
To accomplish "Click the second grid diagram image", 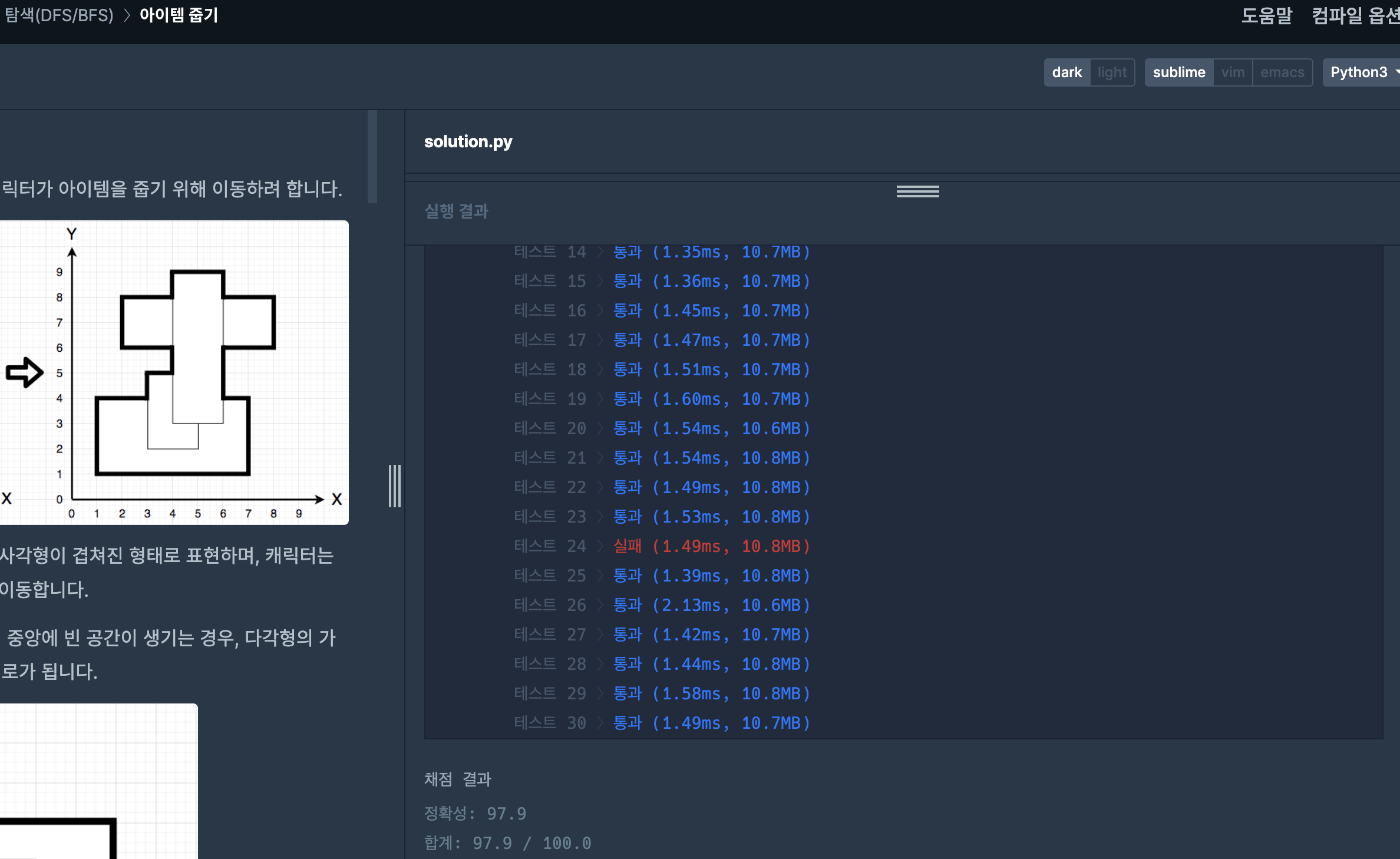I will click(98, 781).
